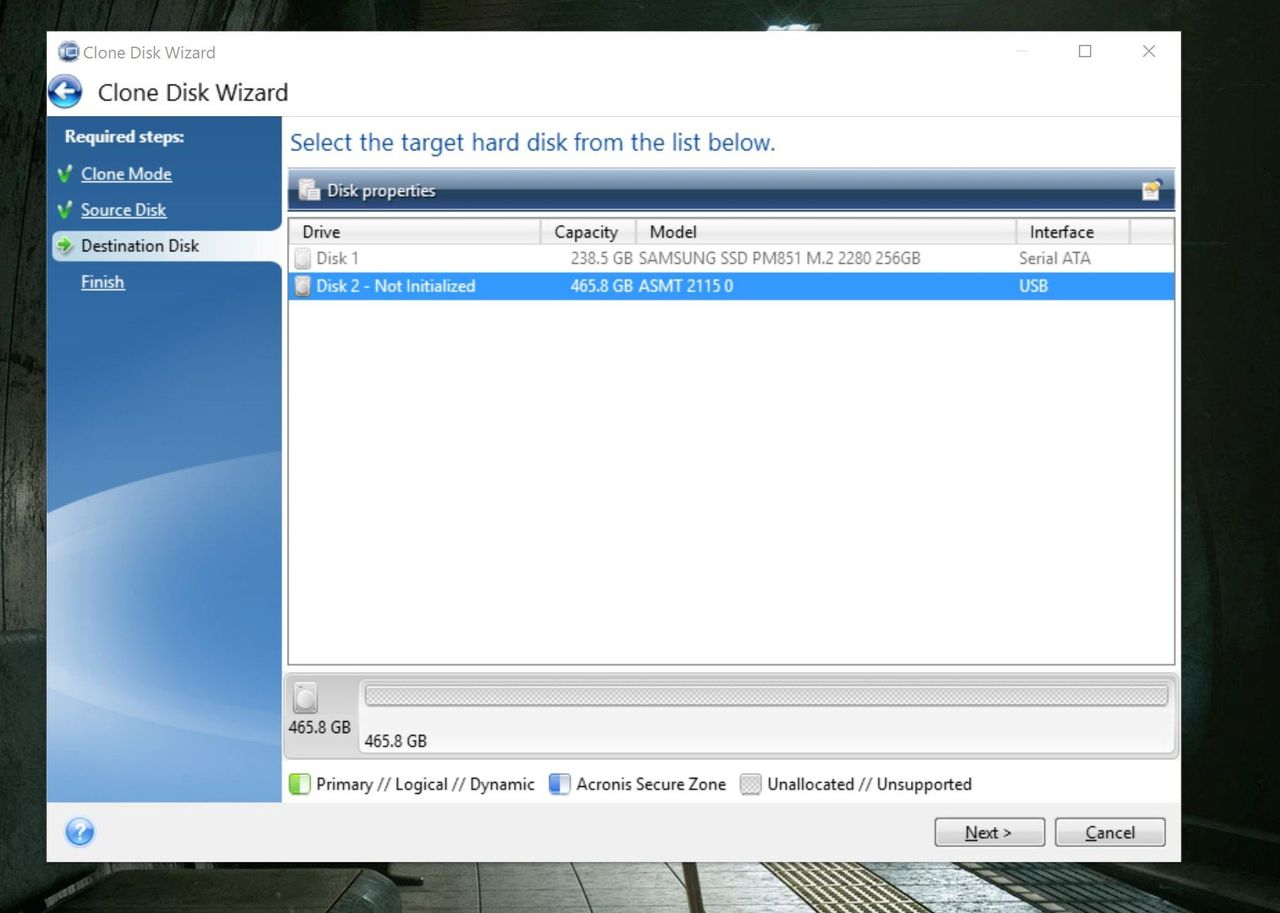Click the Clone Disk Wizard title bar icon
Image resolution: width=1280 pixels, height=913 pixels.
(x=68, y=52)
